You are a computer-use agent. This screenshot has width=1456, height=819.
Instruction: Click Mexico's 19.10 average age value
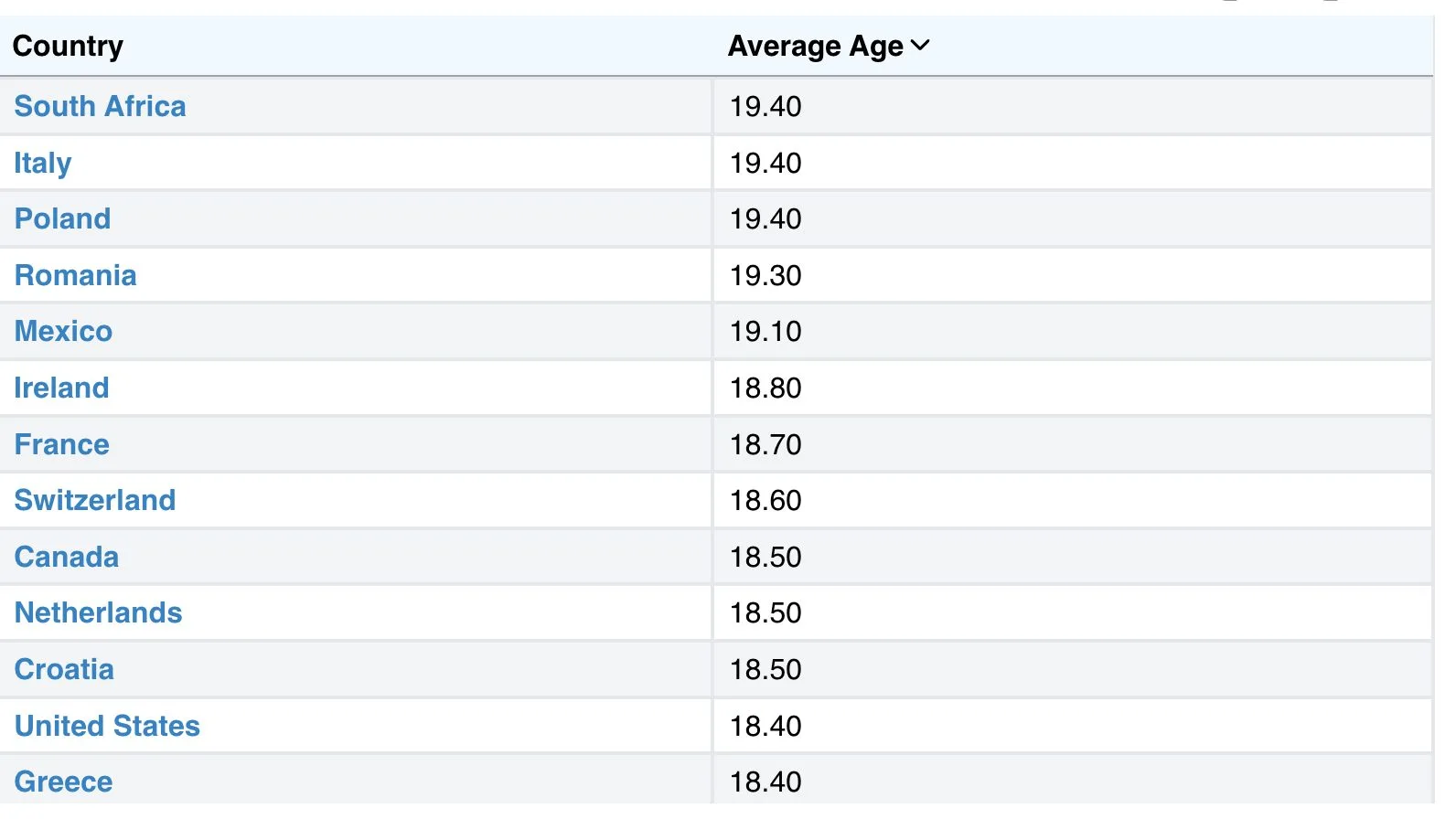click(765, 331)
